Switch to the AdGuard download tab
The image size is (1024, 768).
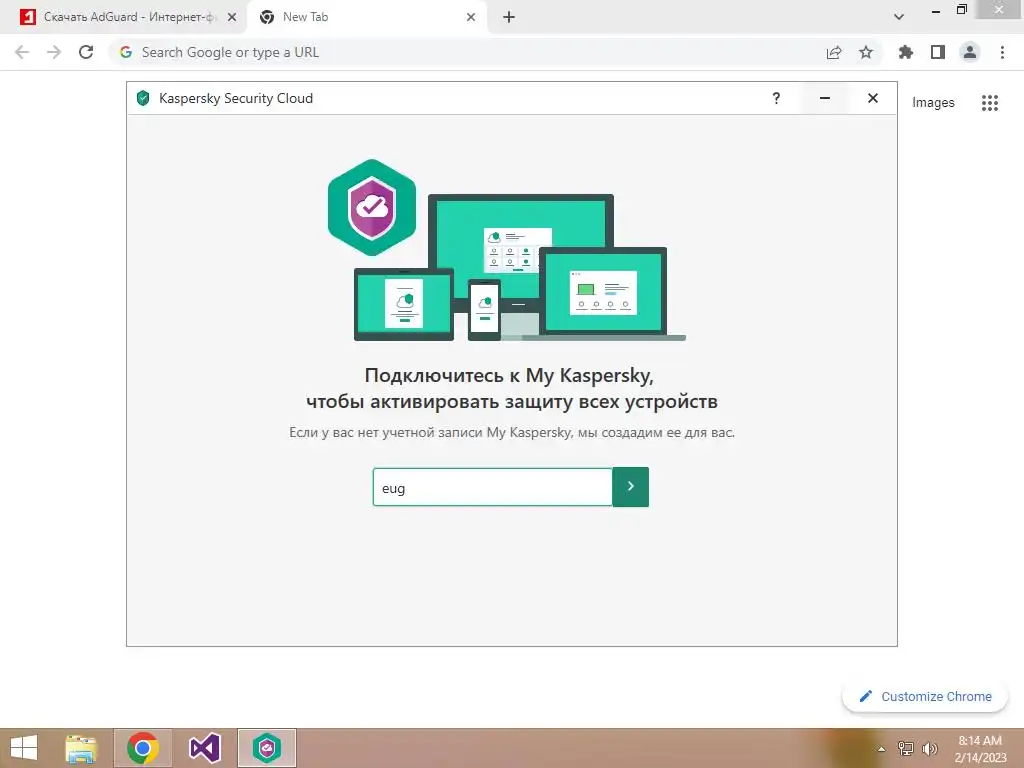129,17
